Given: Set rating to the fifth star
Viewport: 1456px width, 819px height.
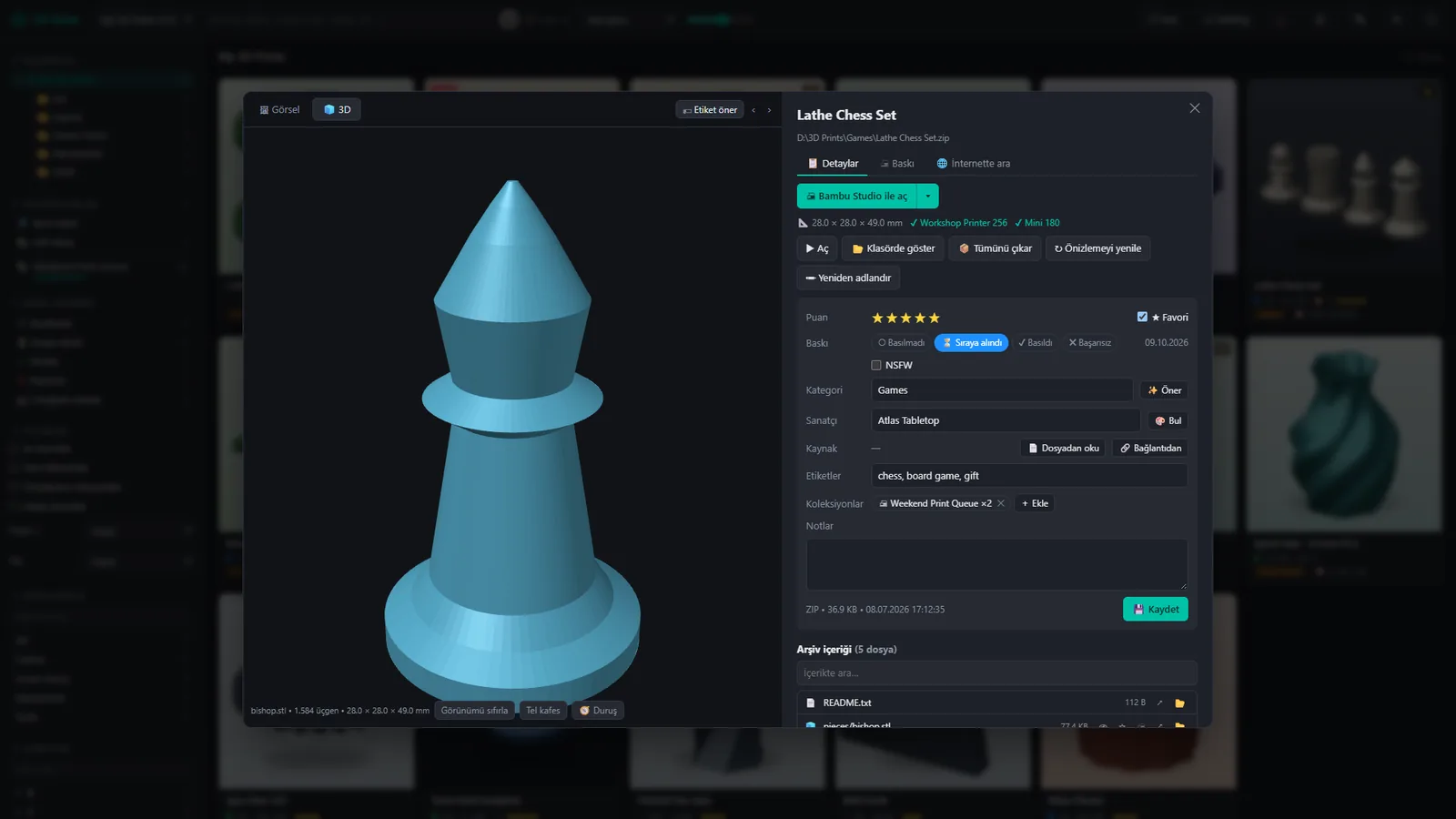Looking at the screenshot, I should point(934,318).
